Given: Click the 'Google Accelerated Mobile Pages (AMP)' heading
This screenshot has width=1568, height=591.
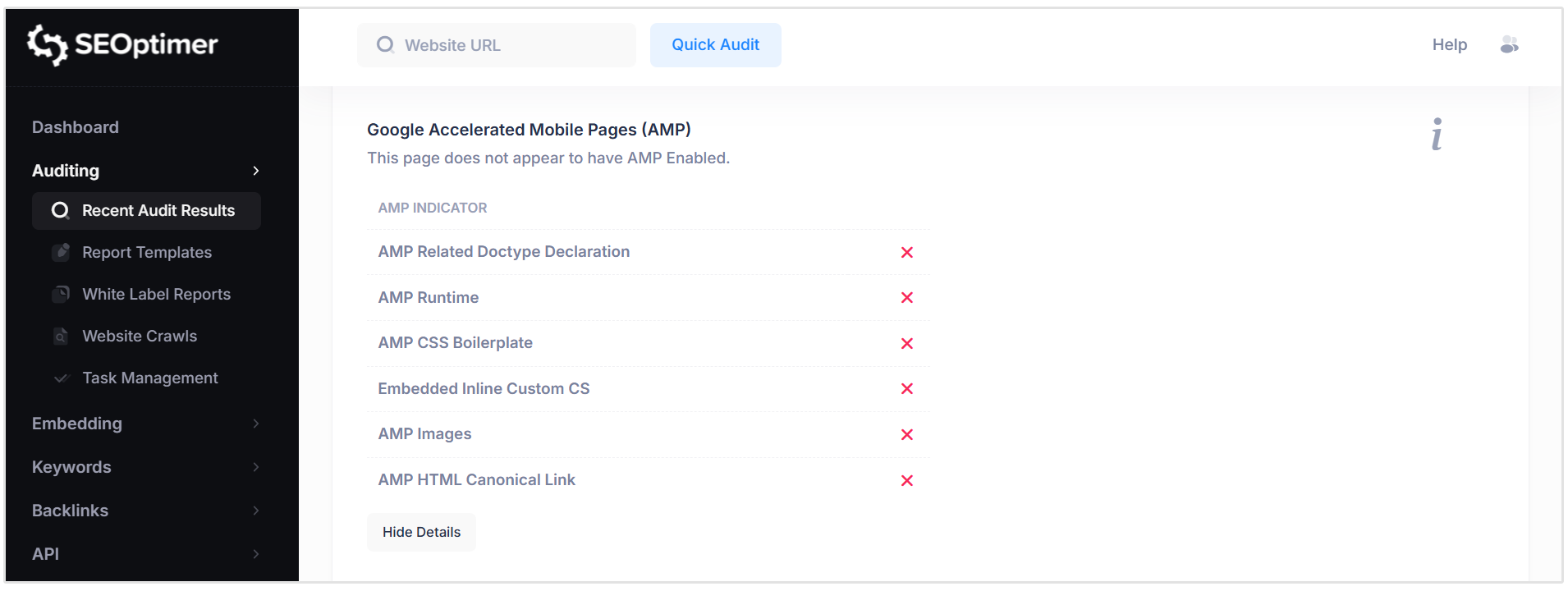Looking at the screenshot, I should coord(529,130).
